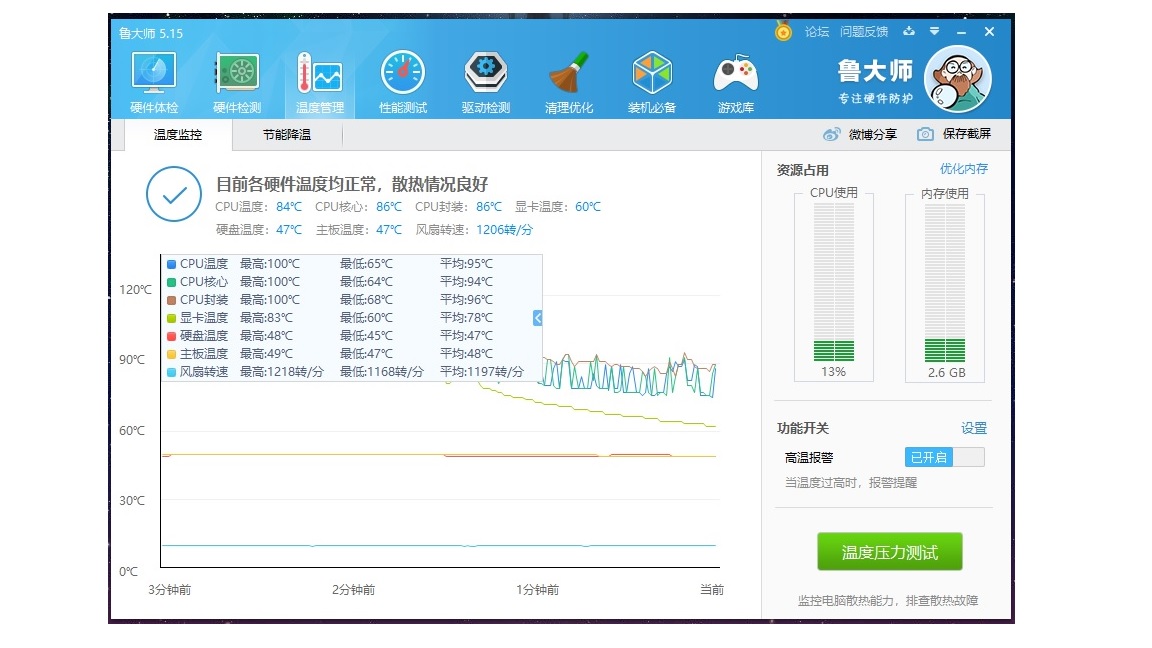Click the Weibo share icon

[831, 134]
